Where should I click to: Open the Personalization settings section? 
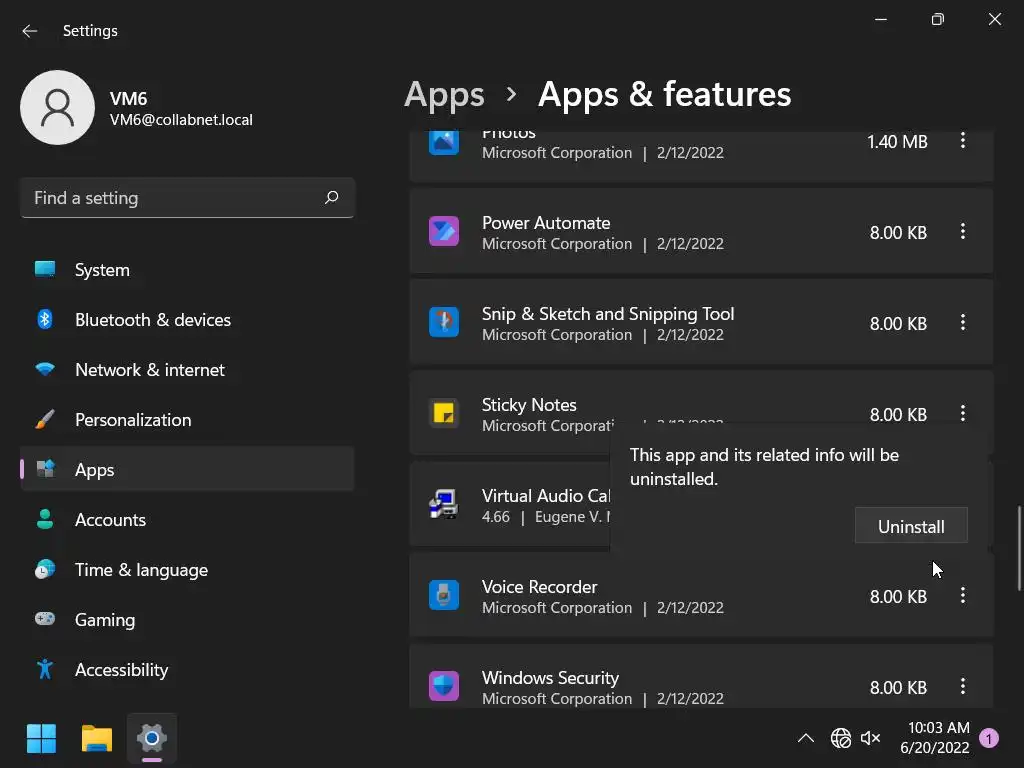(x=132, y=420)
